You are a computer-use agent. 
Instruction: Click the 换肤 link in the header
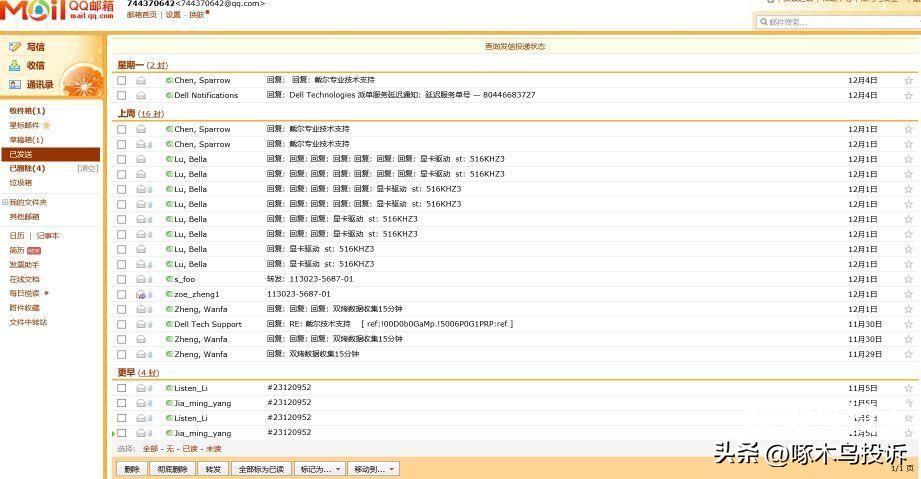point(197,15)
